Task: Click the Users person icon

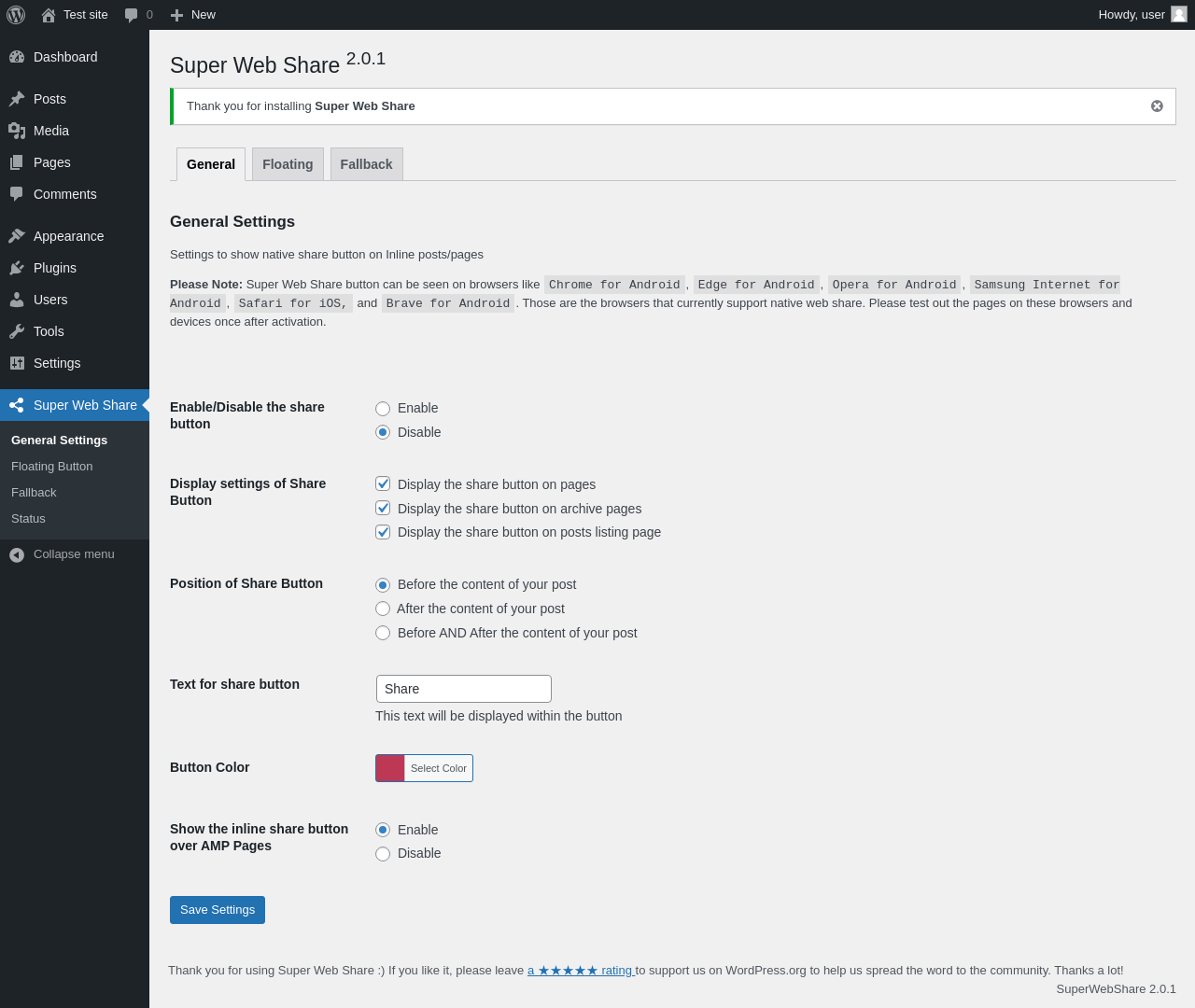Action: coord(17,300)
